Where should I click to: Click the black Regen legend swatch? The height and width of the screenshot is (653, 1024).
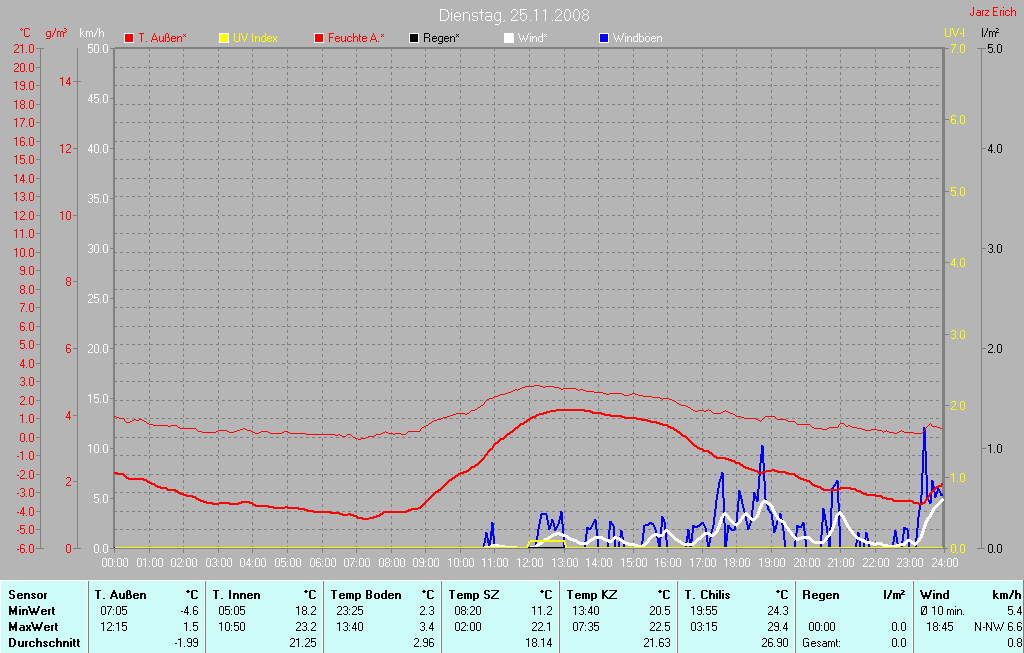click(414, 38)
